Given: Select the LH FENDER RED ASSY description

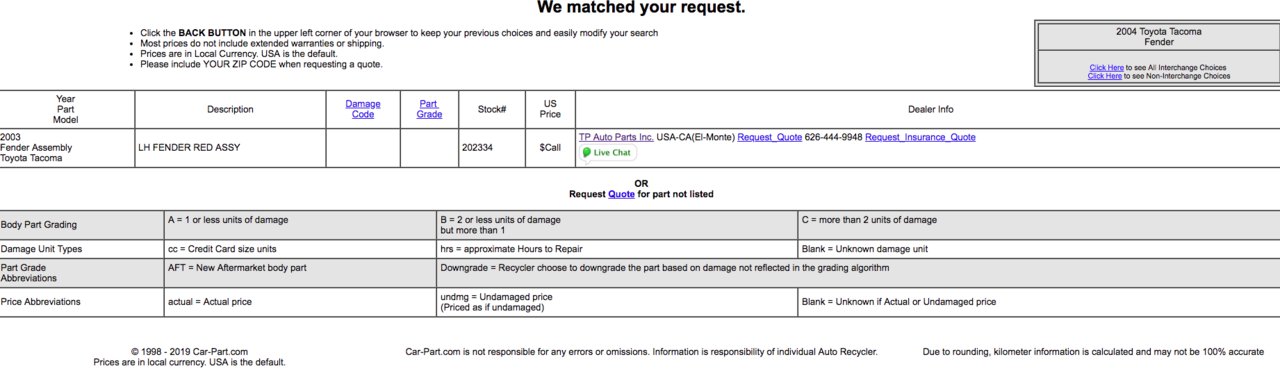Looking at the screenshot, I should pos(189,148).
